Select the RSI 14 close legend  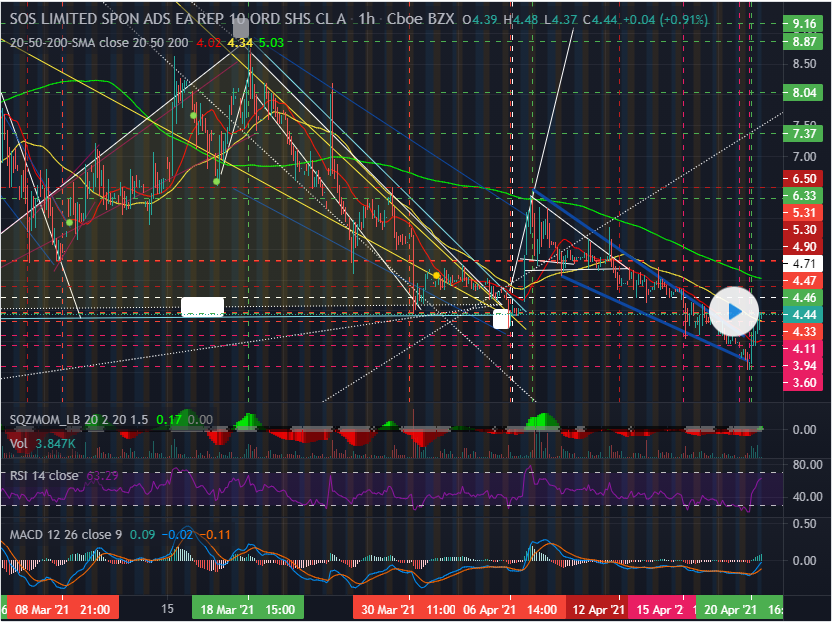click(x=44, y=475)
